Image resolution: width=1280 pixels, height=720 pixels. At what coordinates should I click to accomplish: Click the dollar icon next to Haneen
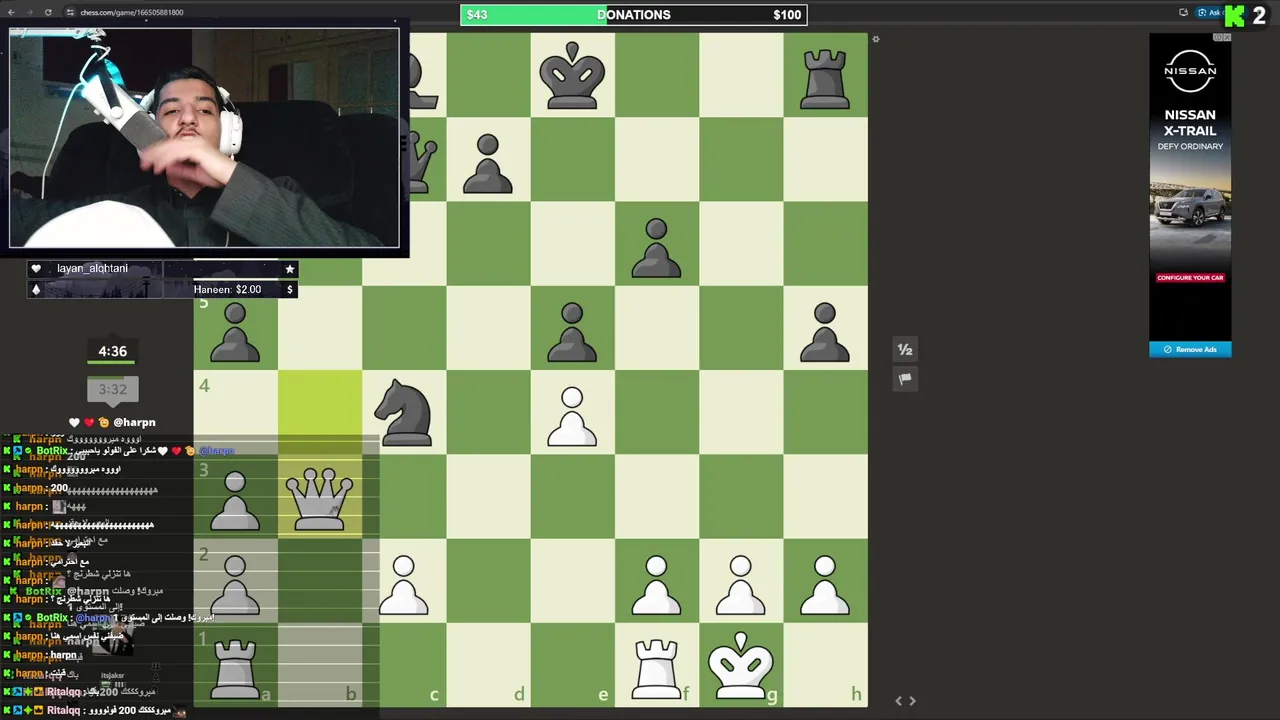tap(290, 290)
